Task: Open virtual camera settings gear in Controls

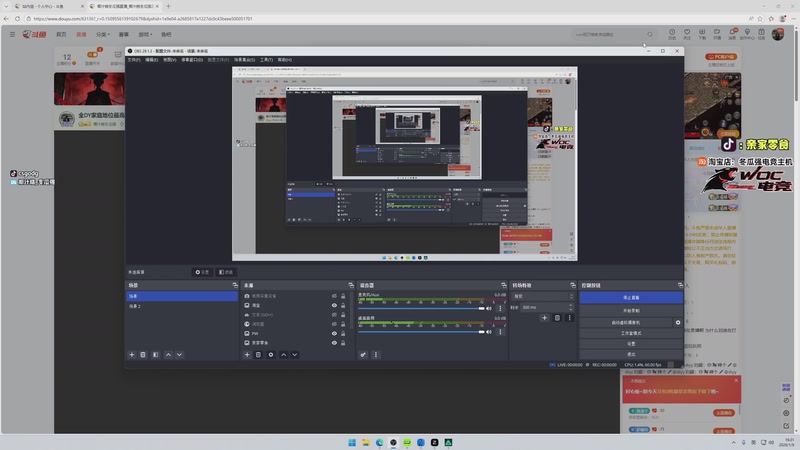Action: 678,322
